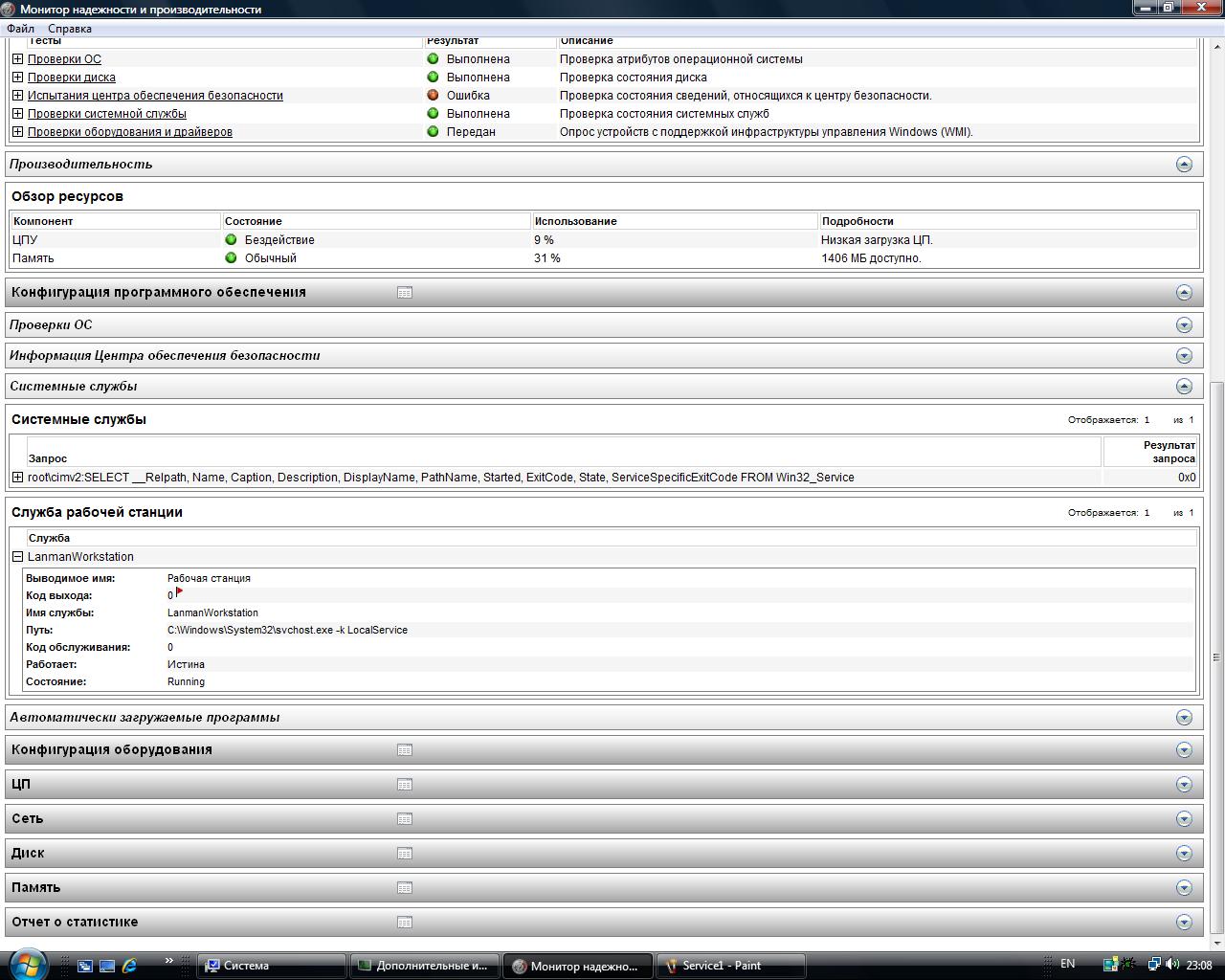Open the Испытания центра обеспечения безопасности link
This screenshot has width=1225, height=980.
155,96
